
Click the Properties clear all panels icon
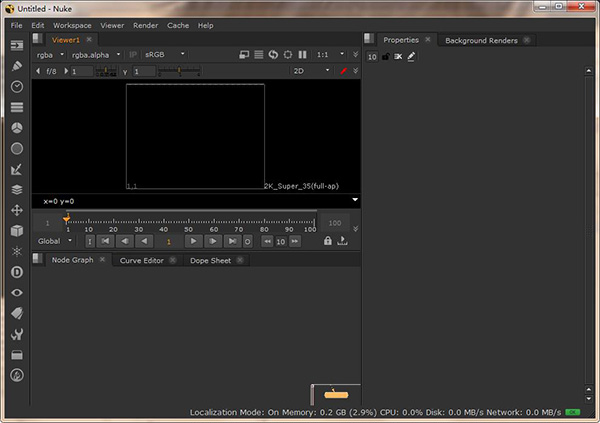(x=398, y=57)
